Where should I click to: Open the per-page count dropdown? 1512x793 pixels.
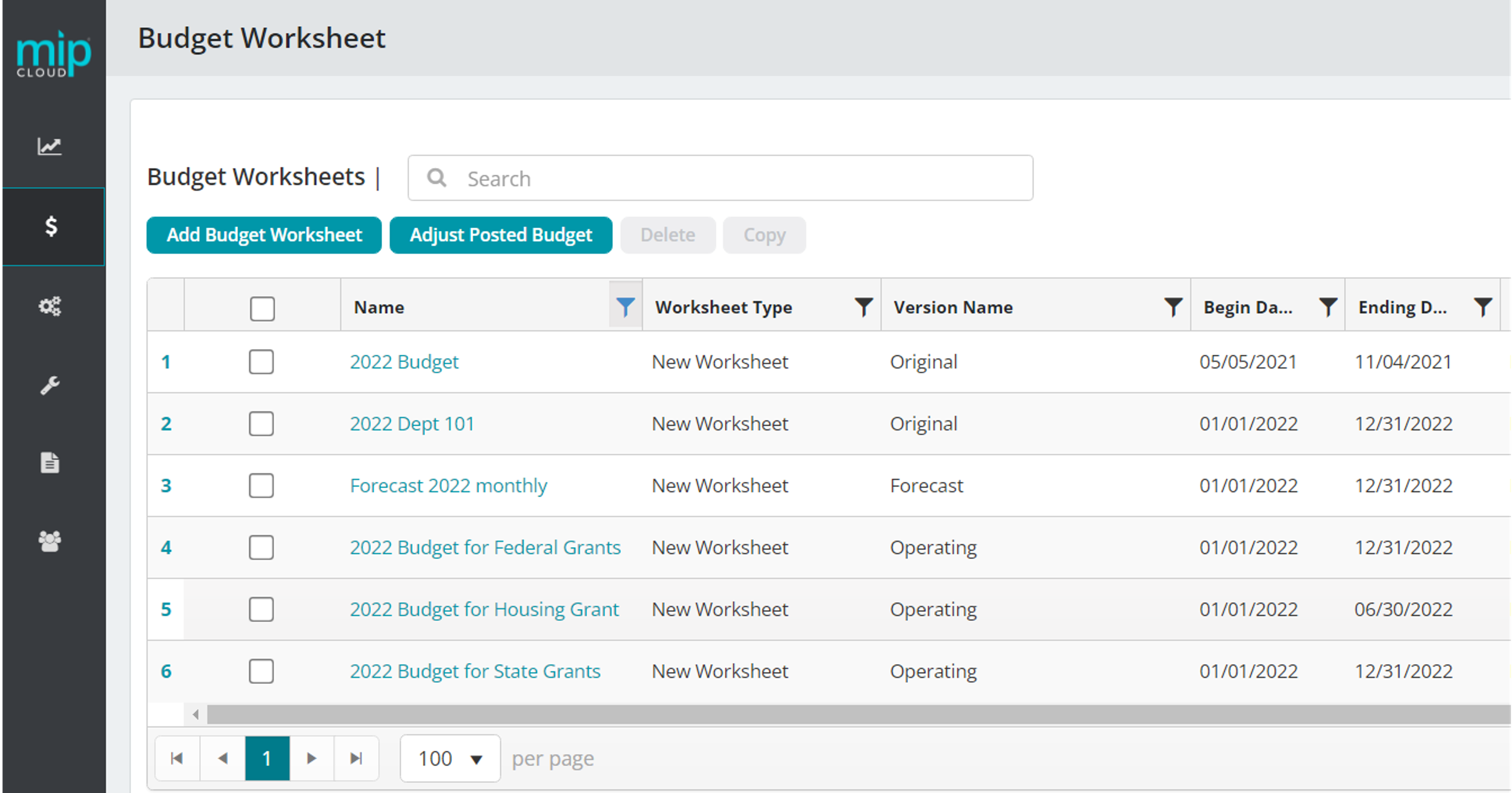(x=450, y=758)
